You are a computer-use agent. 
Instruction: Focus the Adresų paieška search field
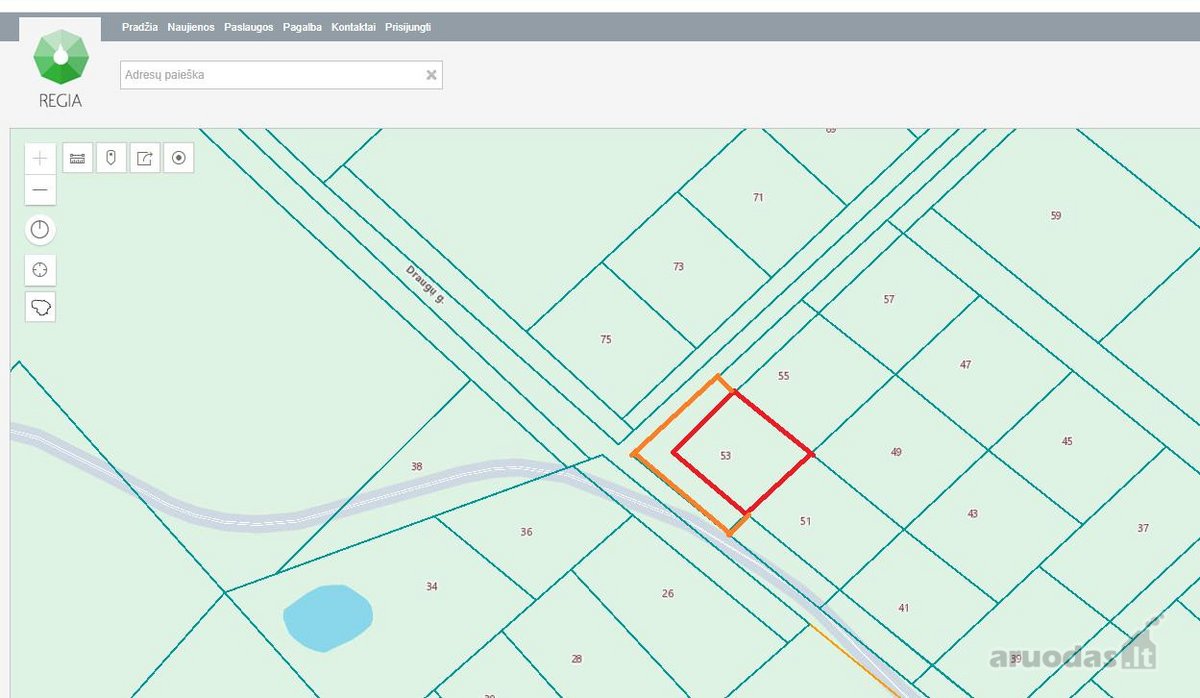[281, 74]
